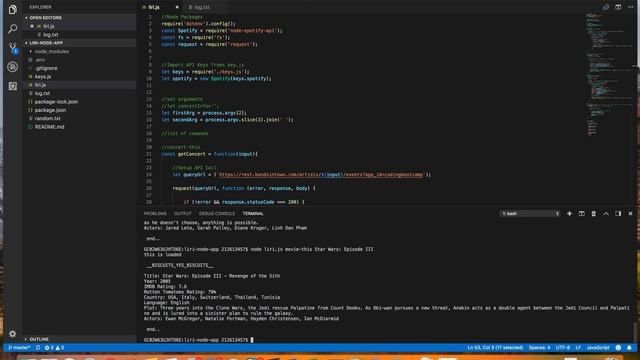Split the editor to the right
The height and width of the screenshot is (360, 640).
[618, 7]
